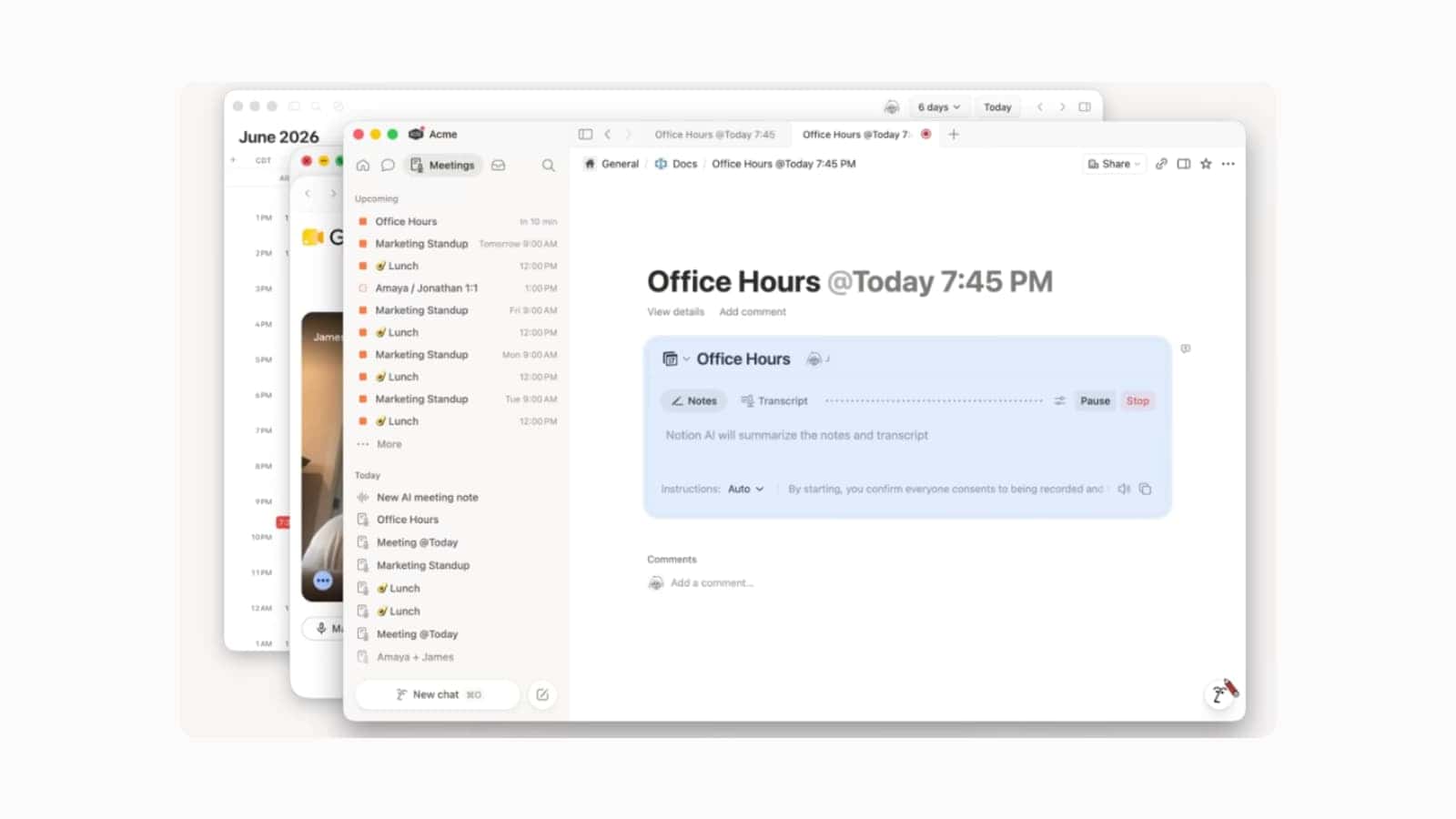Screen dimensions: 1456x819
Task: Click the audio waveform recording indicator
Action: (934, 400)
